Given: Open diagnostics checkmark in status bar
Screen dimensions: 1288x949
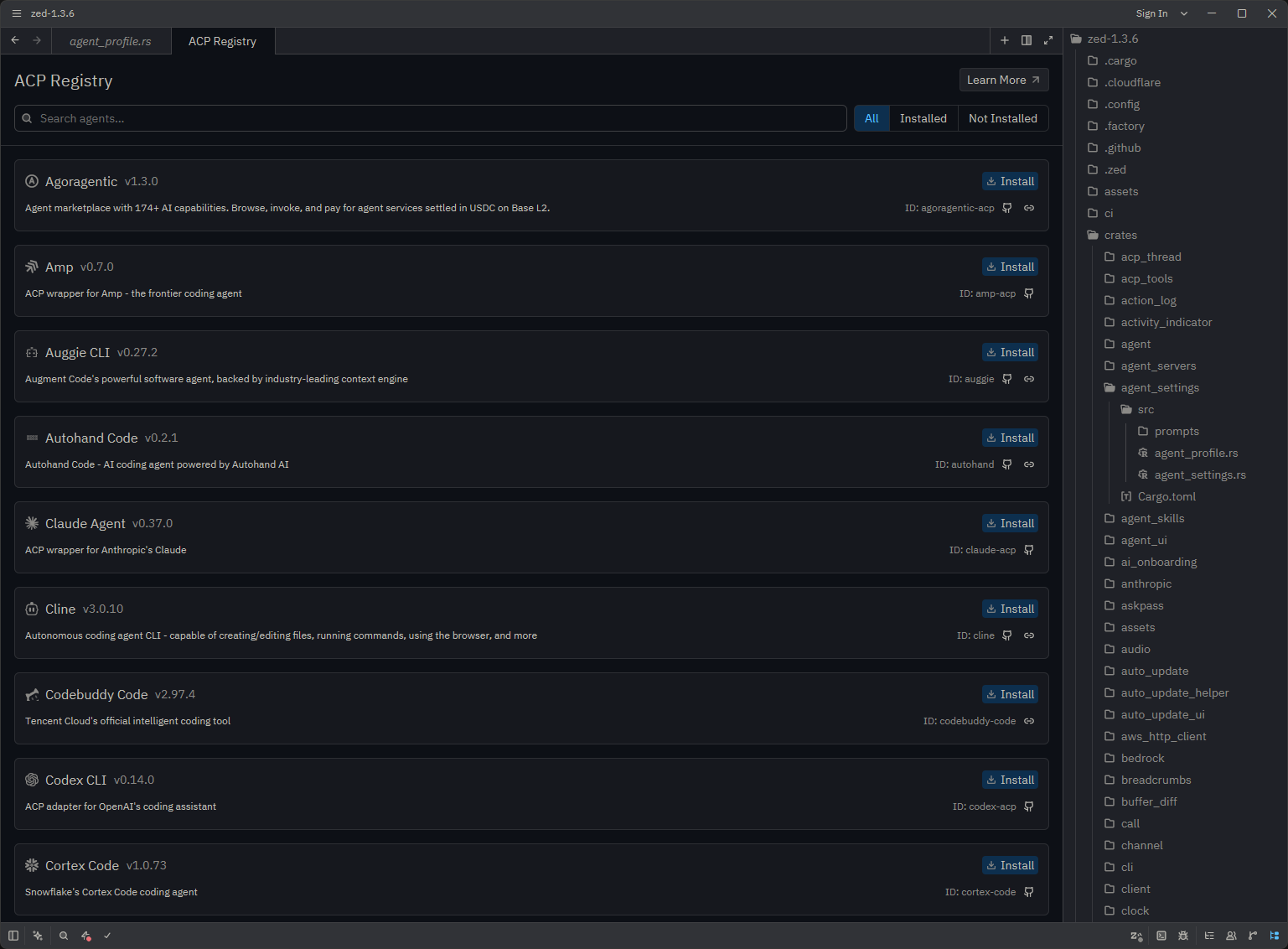Looking at the screenshot, I should [x=107, y=936].
